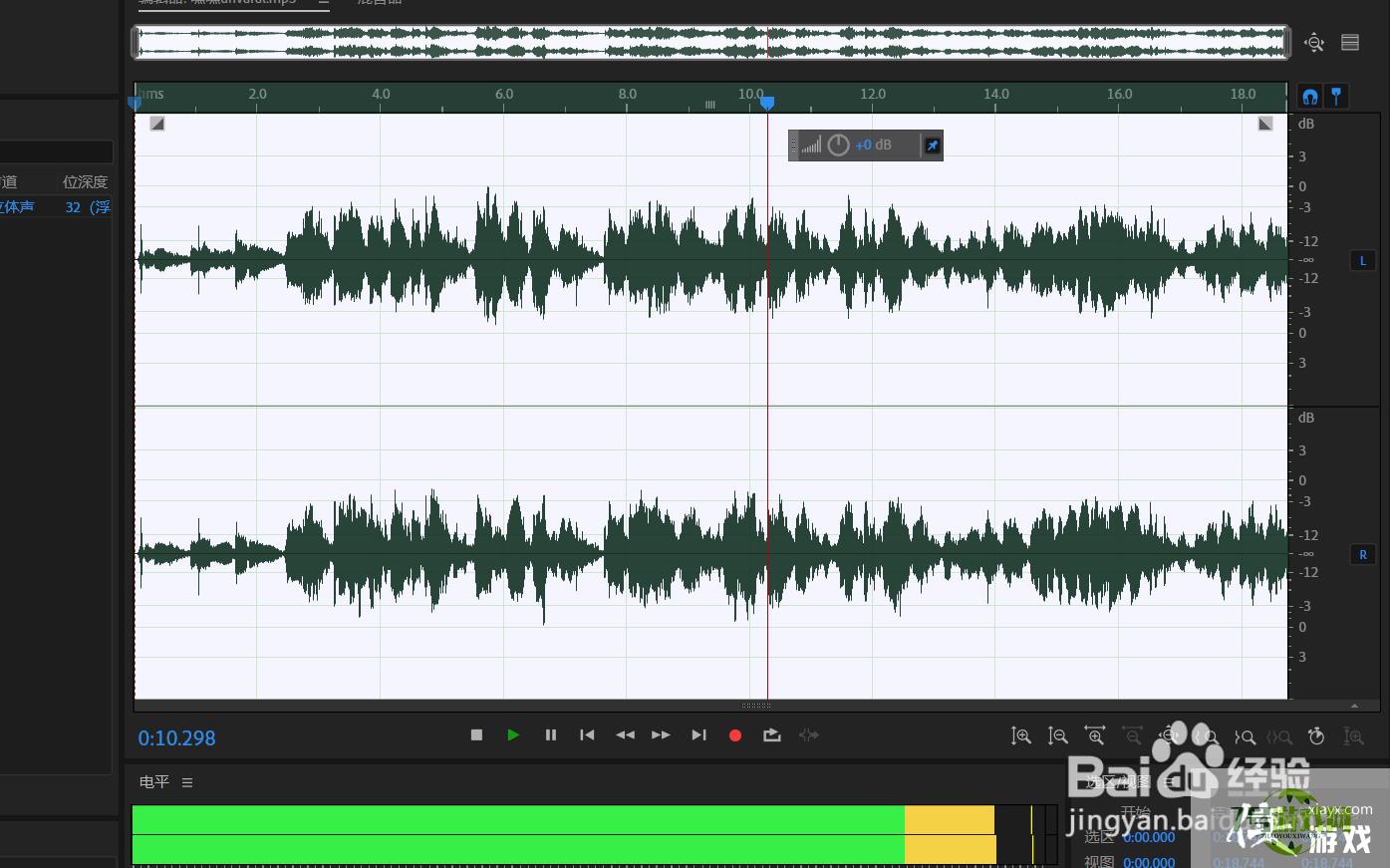The image size is (1390, 868).
Task: Toggle loop playback
Action: coord(772,735)
